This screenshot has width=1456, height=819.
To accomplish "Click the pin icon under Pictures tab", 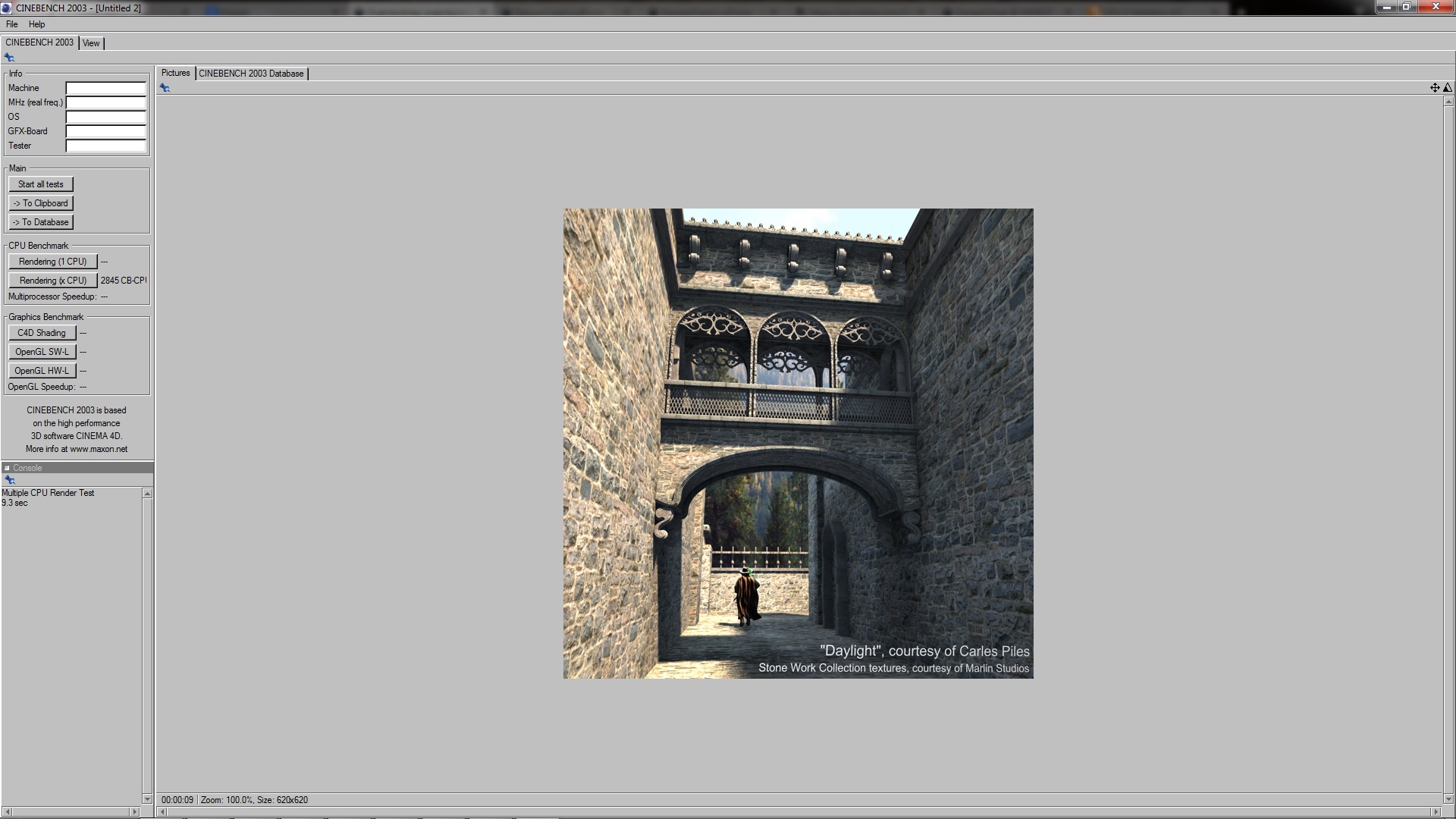I will (165, 88).
